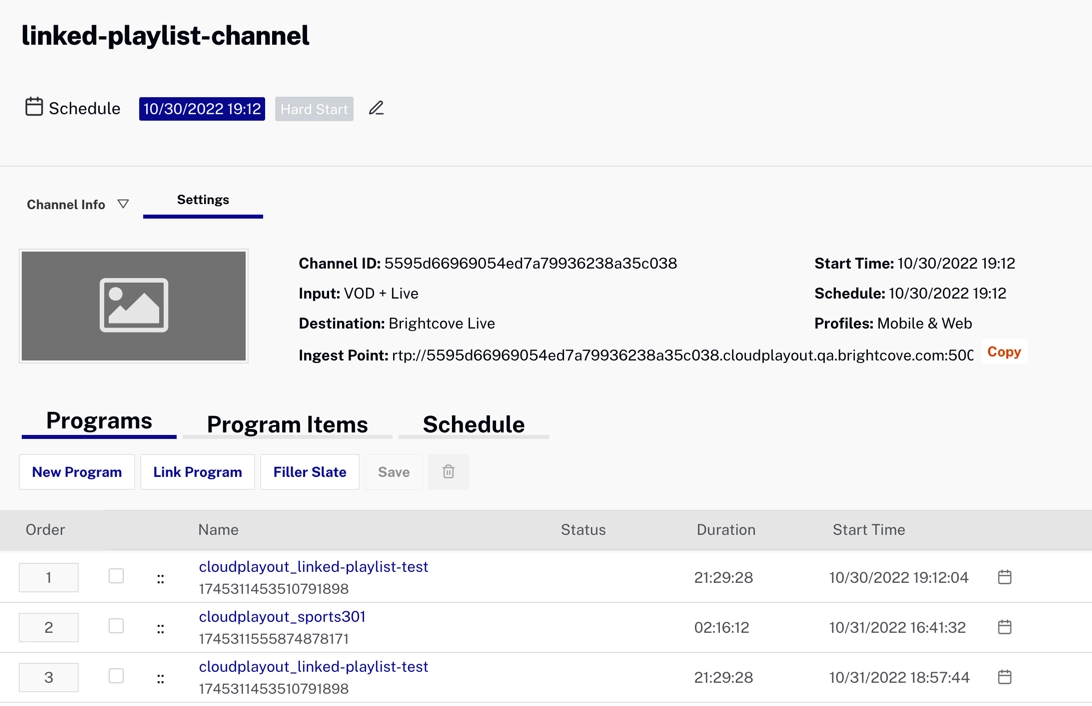Image resolution: width=1092 pixels, height=706 pixels.
Task: Click the Schedule calendar icon at top
Action: point(34,107)
